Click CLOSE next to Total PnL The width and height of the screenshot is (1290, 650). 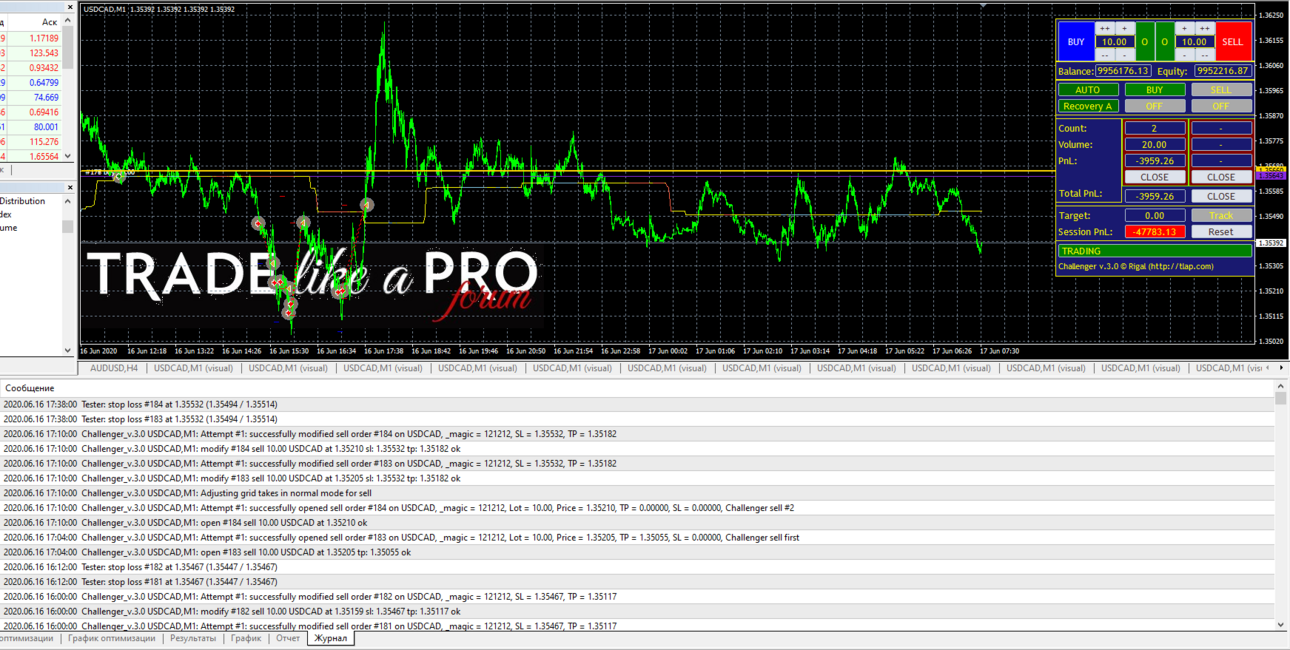[1221, 196]
